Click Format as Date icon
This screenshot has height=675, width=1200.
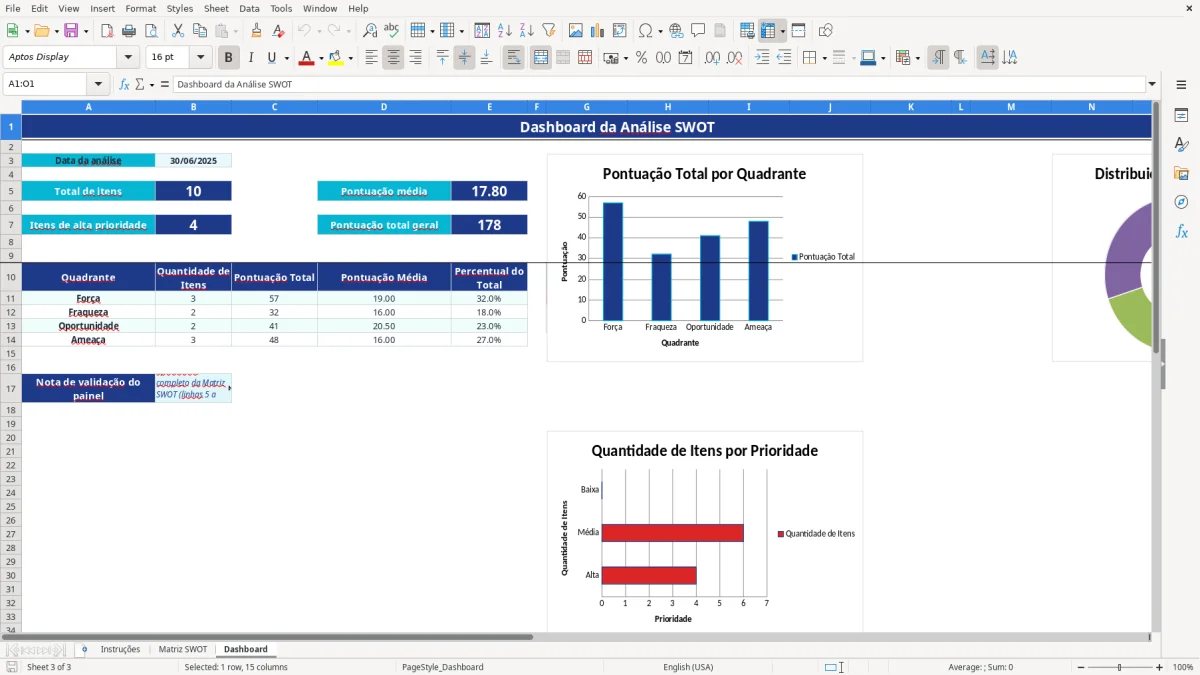tap(685, 58)
